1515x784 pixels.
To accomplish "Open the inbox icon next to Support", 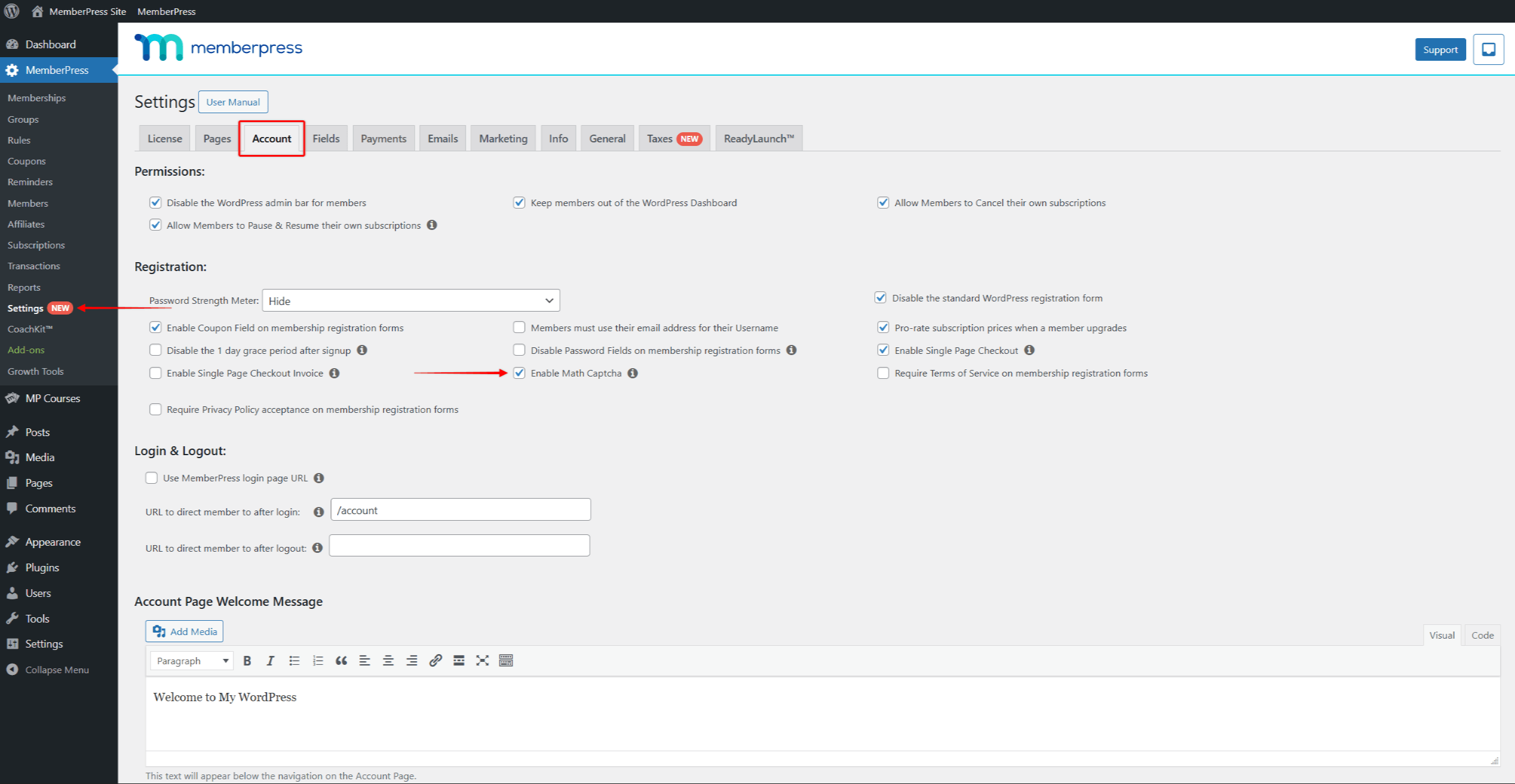I will point(1488,49).
